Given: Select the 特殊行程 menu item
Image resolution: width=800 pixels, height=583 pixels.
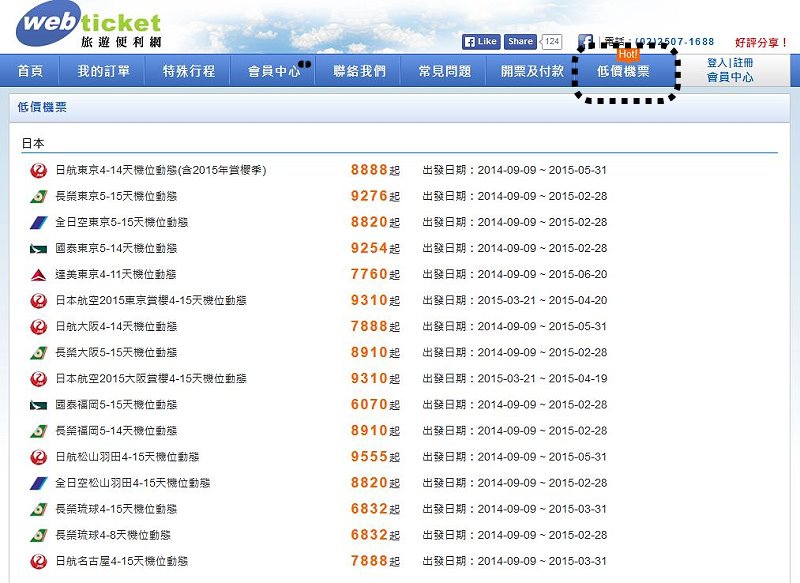Looking at the screenshot, I should [x=189, y=71].
